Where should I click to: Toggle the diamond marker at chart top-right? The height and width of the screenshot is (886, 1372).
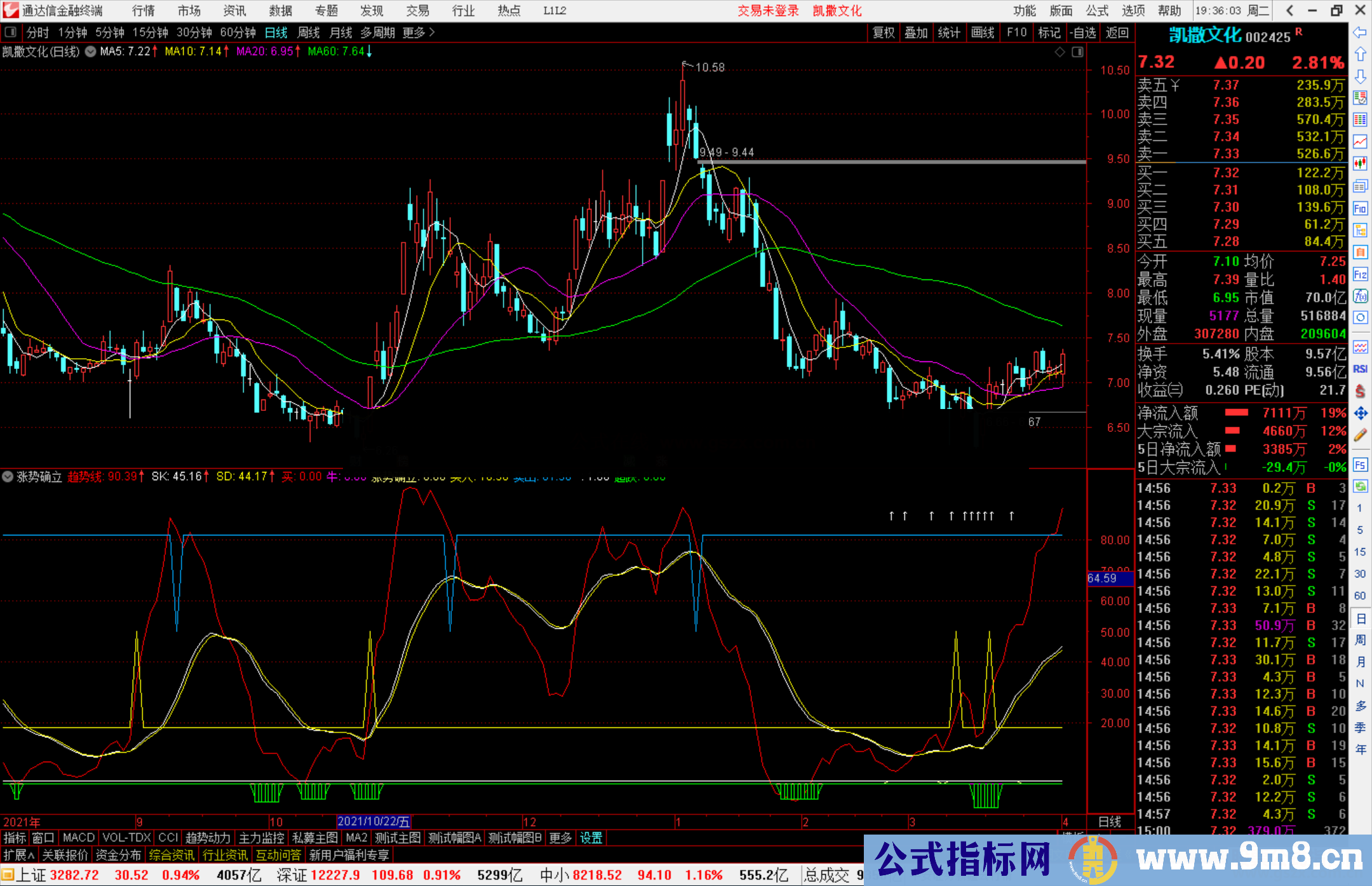click(1059, 51)
